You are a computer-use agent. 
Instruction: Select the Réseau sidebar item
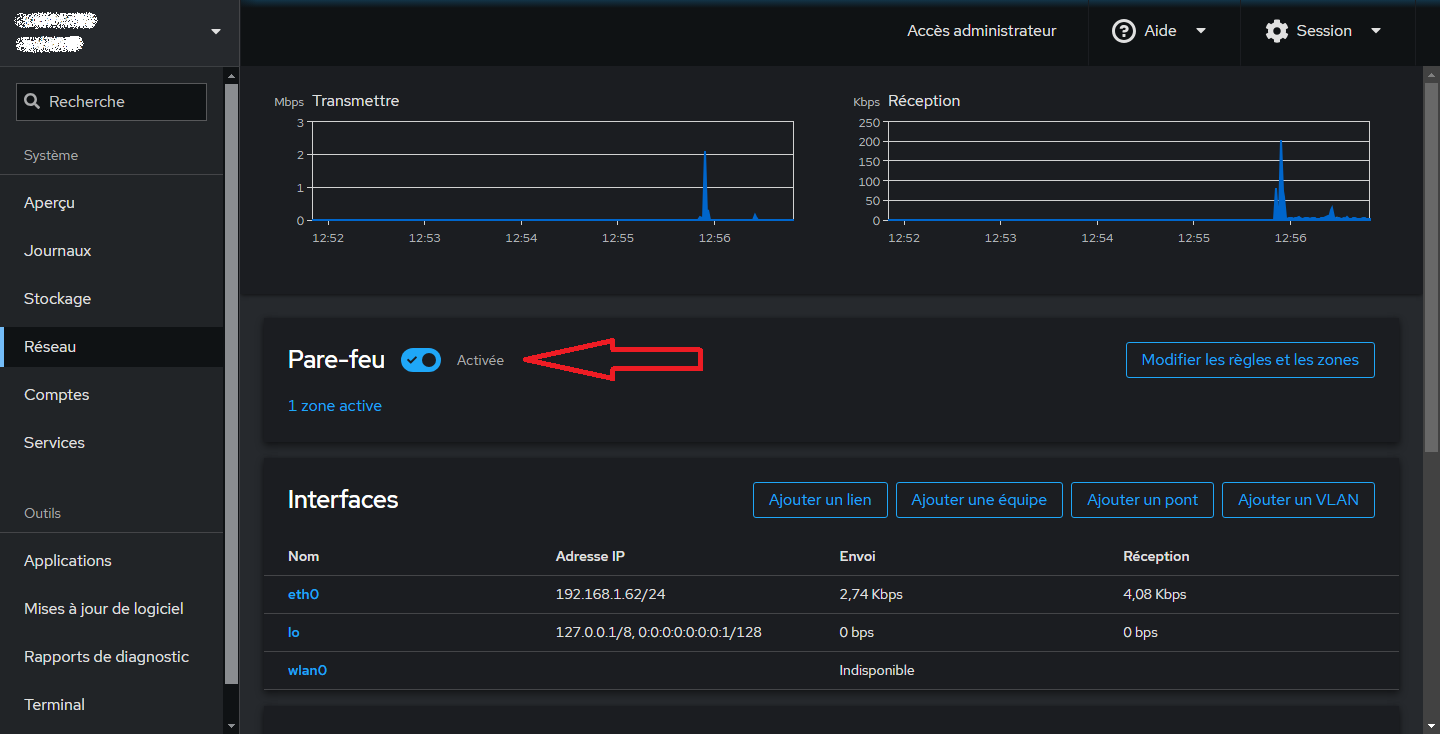[x=111, y=347]
